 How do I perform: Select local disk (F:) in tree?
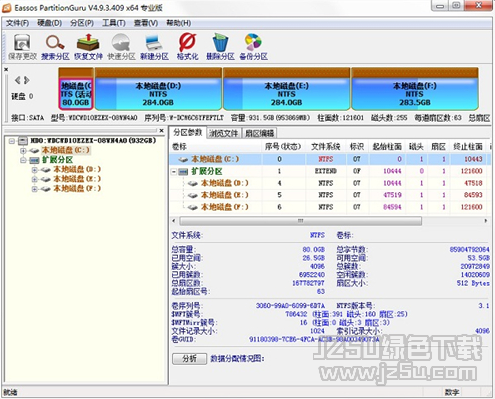(x=77, y=189)
